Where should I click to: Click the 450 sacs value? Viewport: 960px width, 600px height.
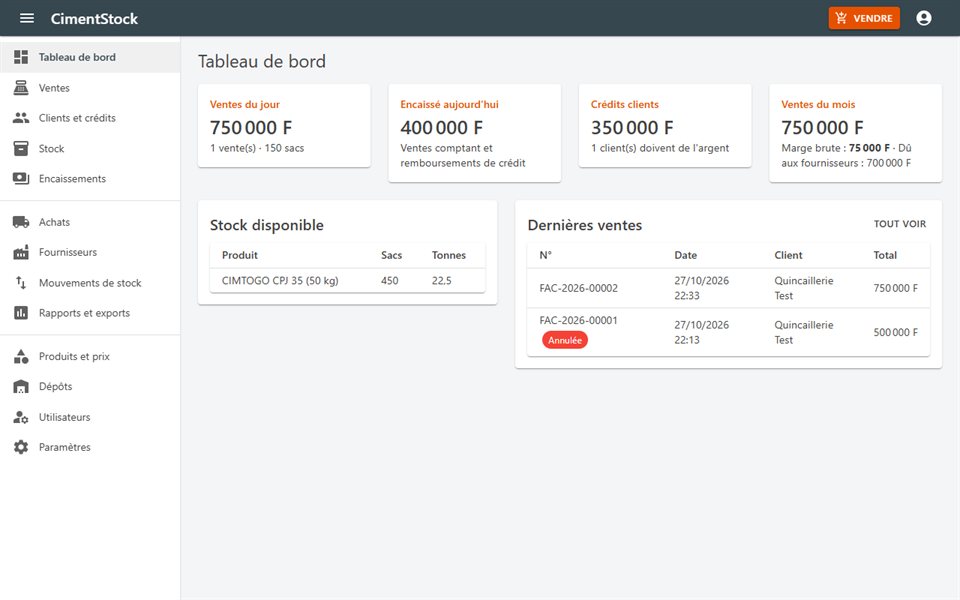(x=389, y=280)
